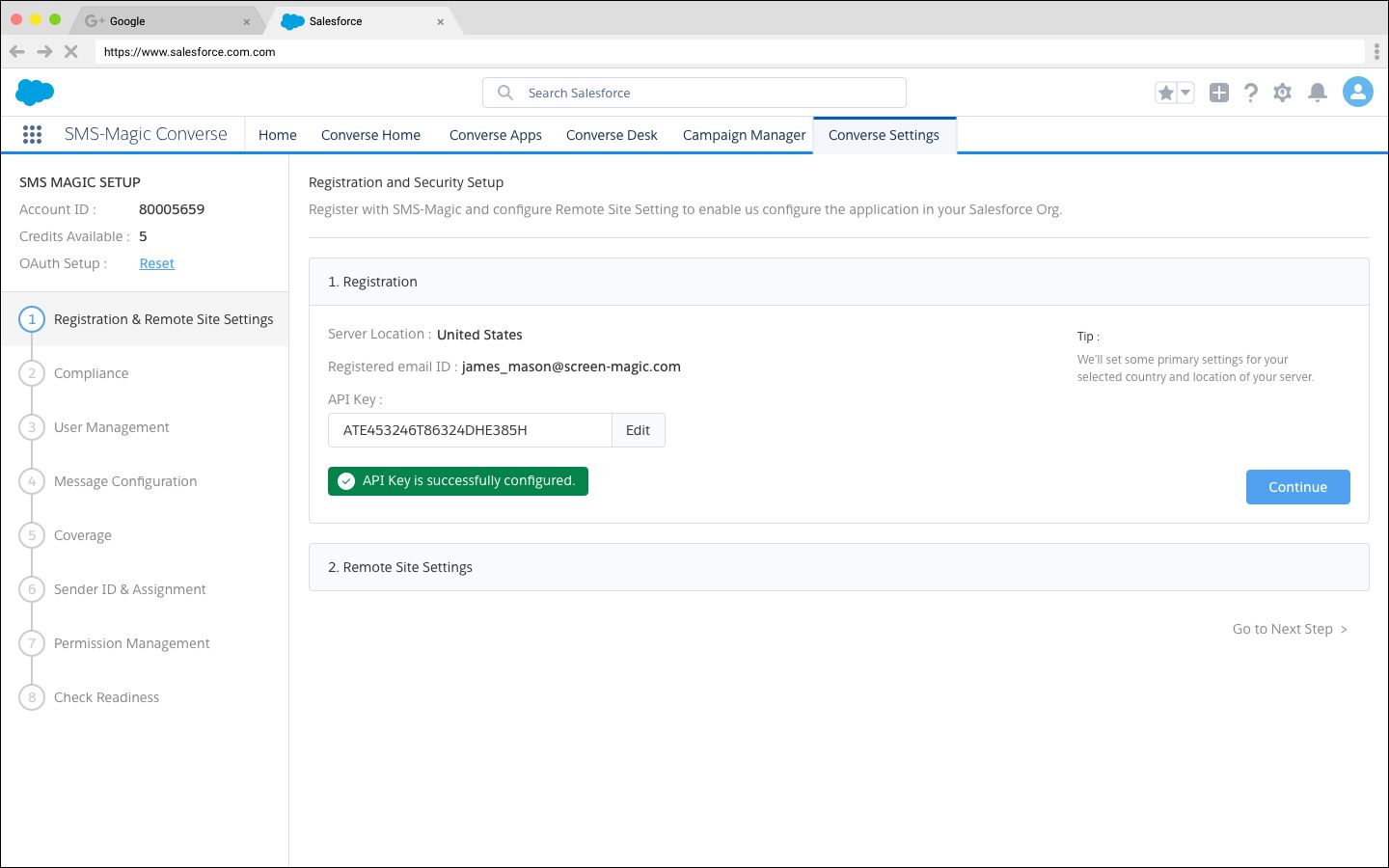Open the browser three-dot menu

click(x=1376, y=52)
